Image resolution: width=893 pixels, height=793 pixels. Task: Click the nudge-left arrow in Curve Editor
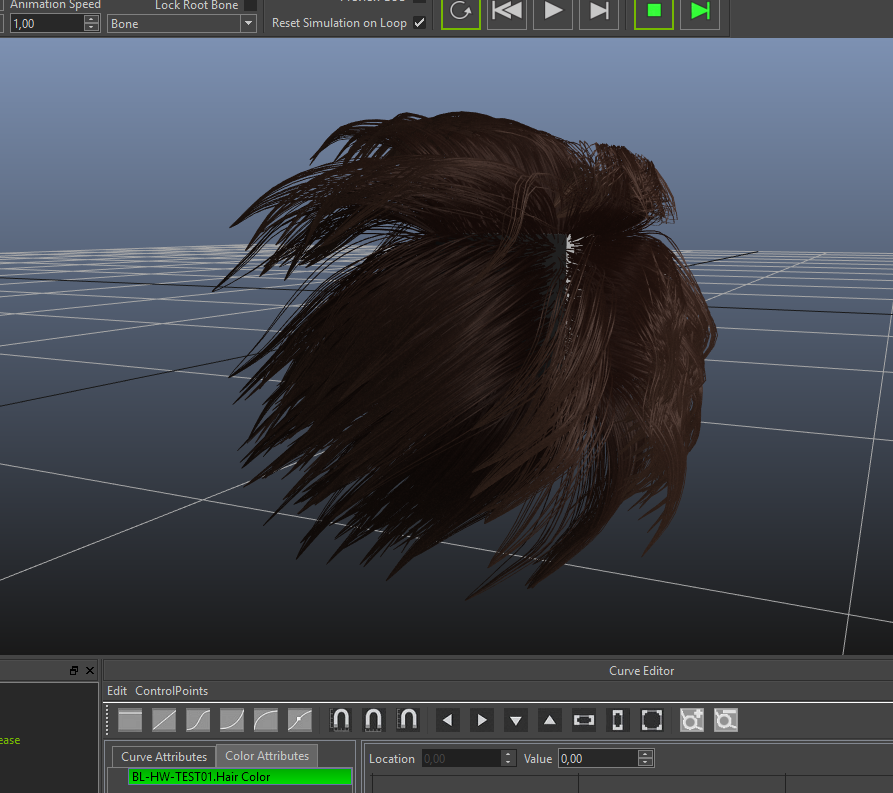[447, 719]
